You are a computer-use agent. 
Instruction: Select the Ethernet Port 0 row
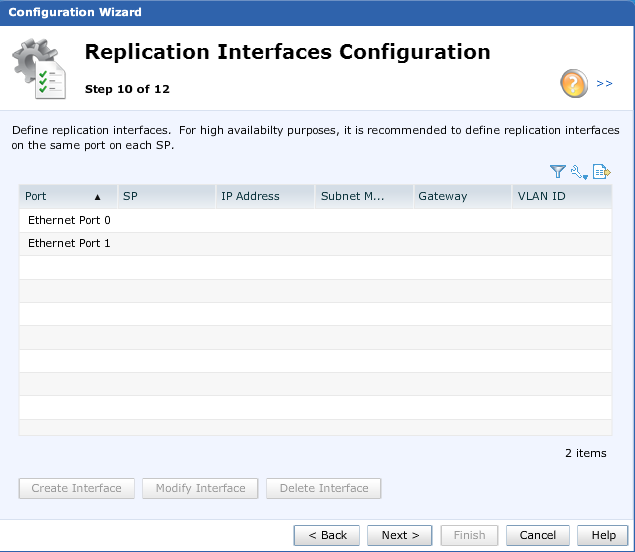69,220
